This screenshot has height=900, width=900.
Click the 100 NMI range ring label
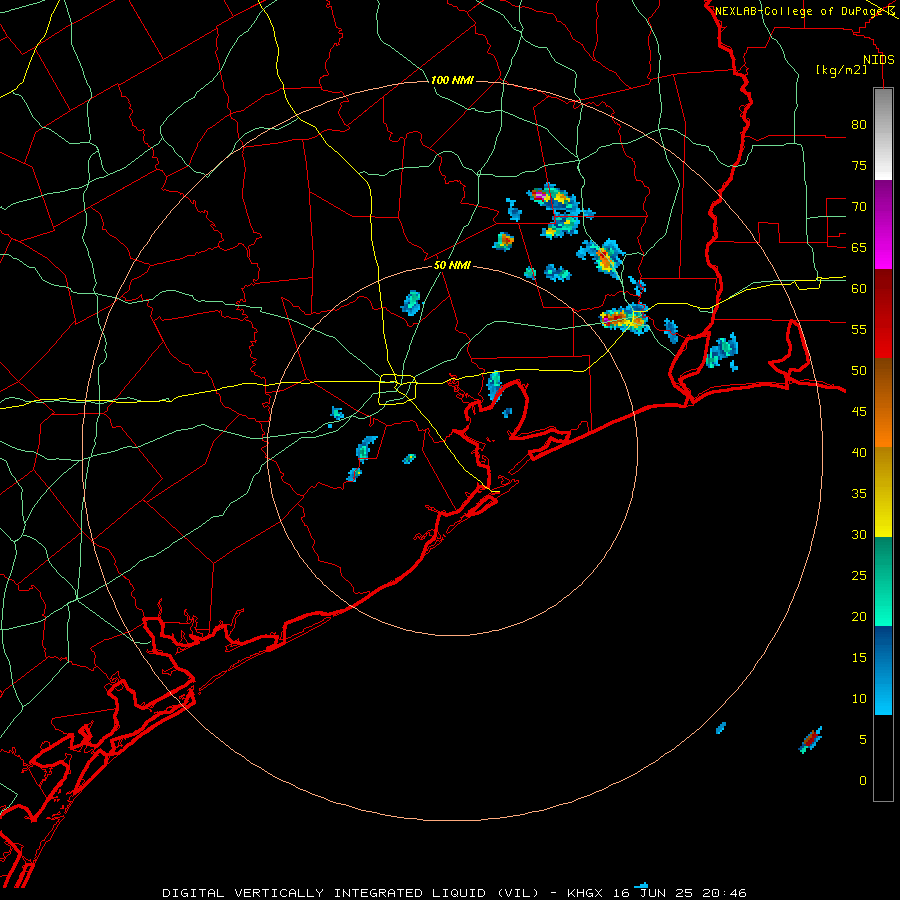(452, 80)
